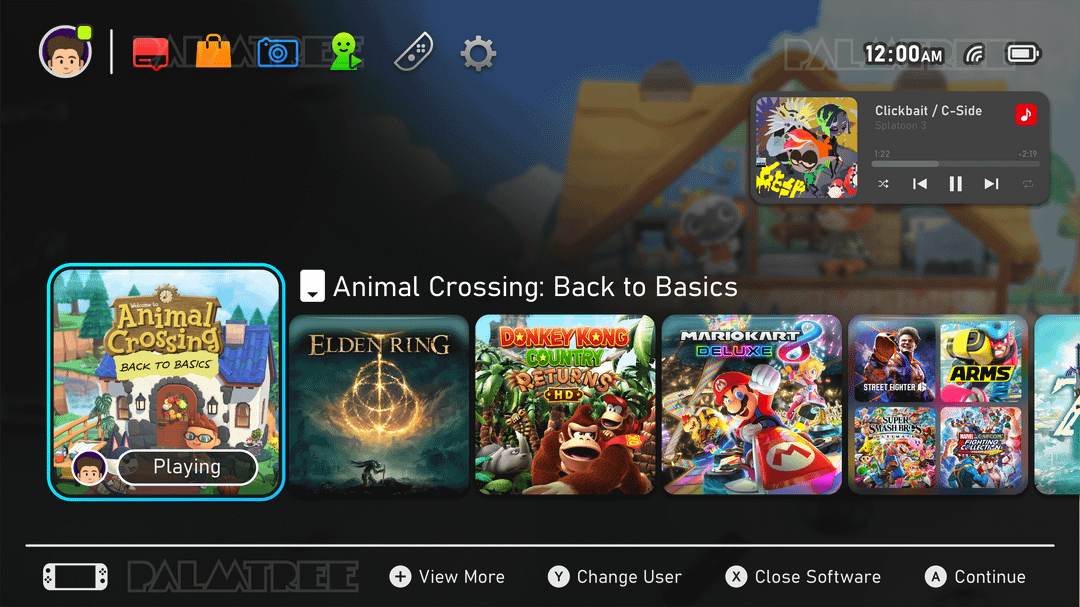Go back to the previous track
The image size is (1080, 607).
(920, 184)
